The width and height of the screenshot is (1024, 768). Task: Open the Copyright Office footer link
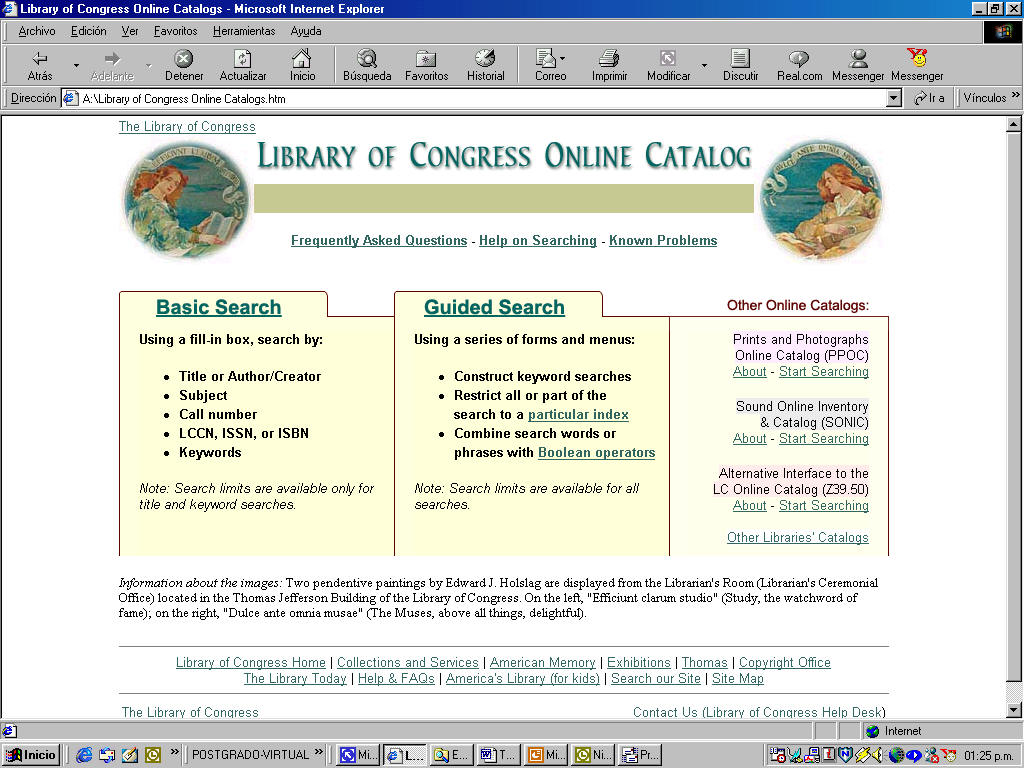pos(784,662)
